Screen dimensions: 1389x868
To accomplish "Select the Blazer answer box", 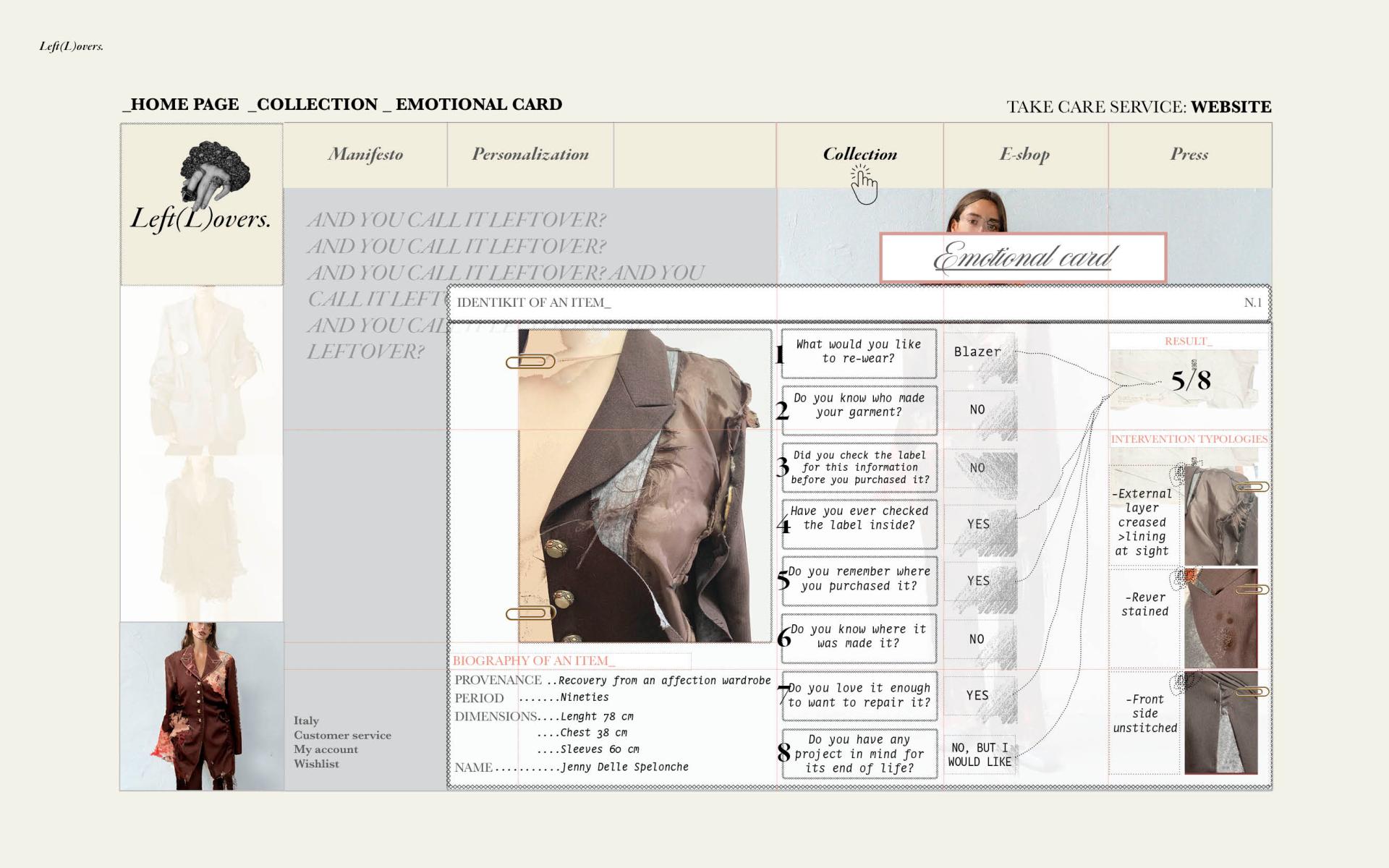I will [979, 353].
